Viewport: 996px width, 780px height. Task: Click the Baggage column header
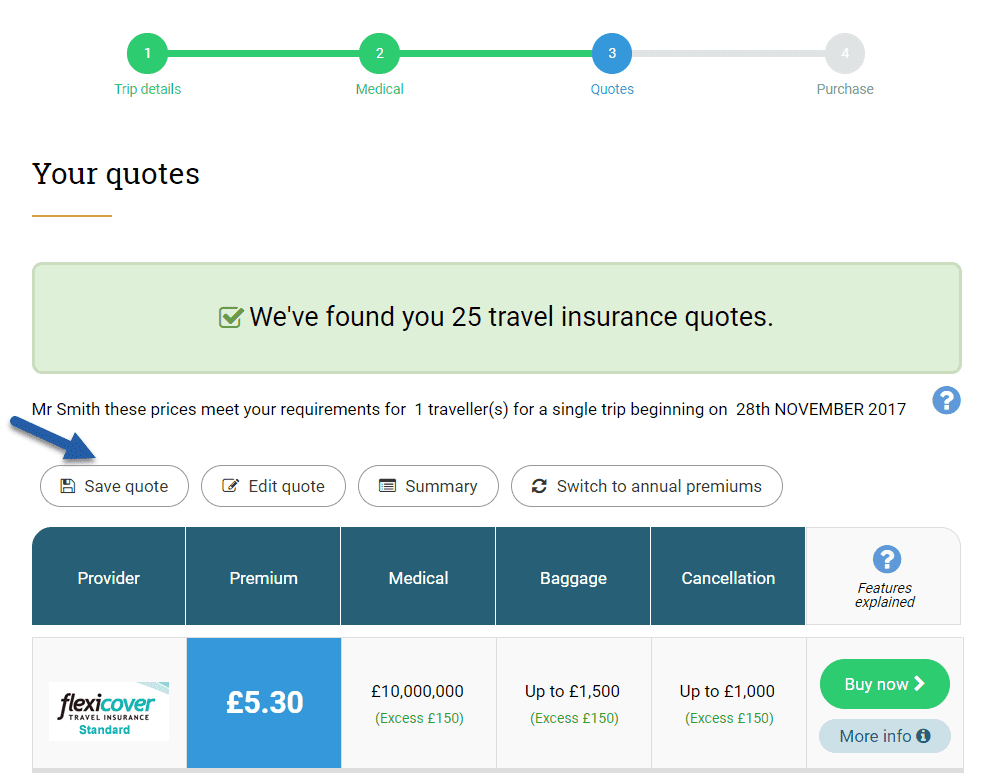pos(573,576)
